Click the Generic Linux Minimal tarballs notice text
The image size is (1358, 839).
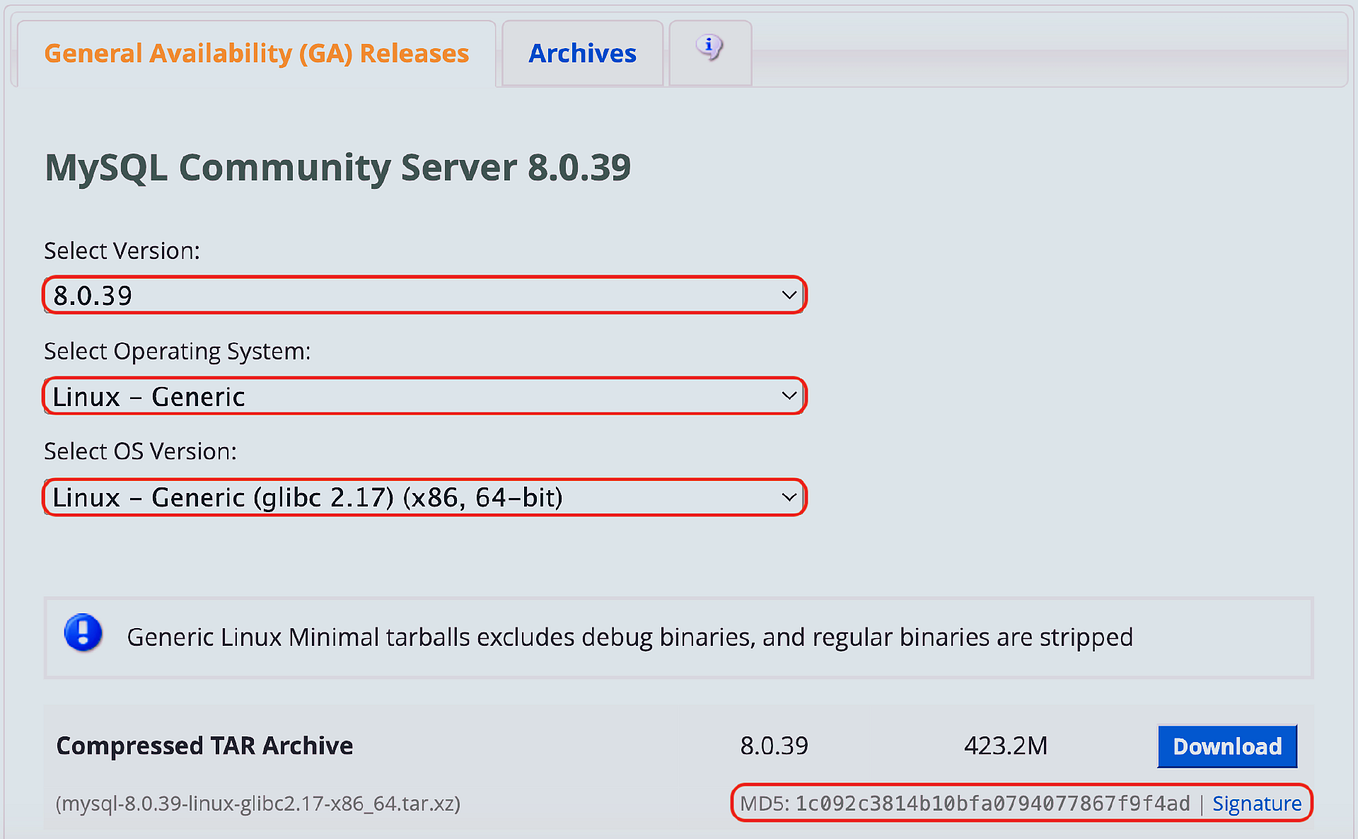[x=630, y=636]
